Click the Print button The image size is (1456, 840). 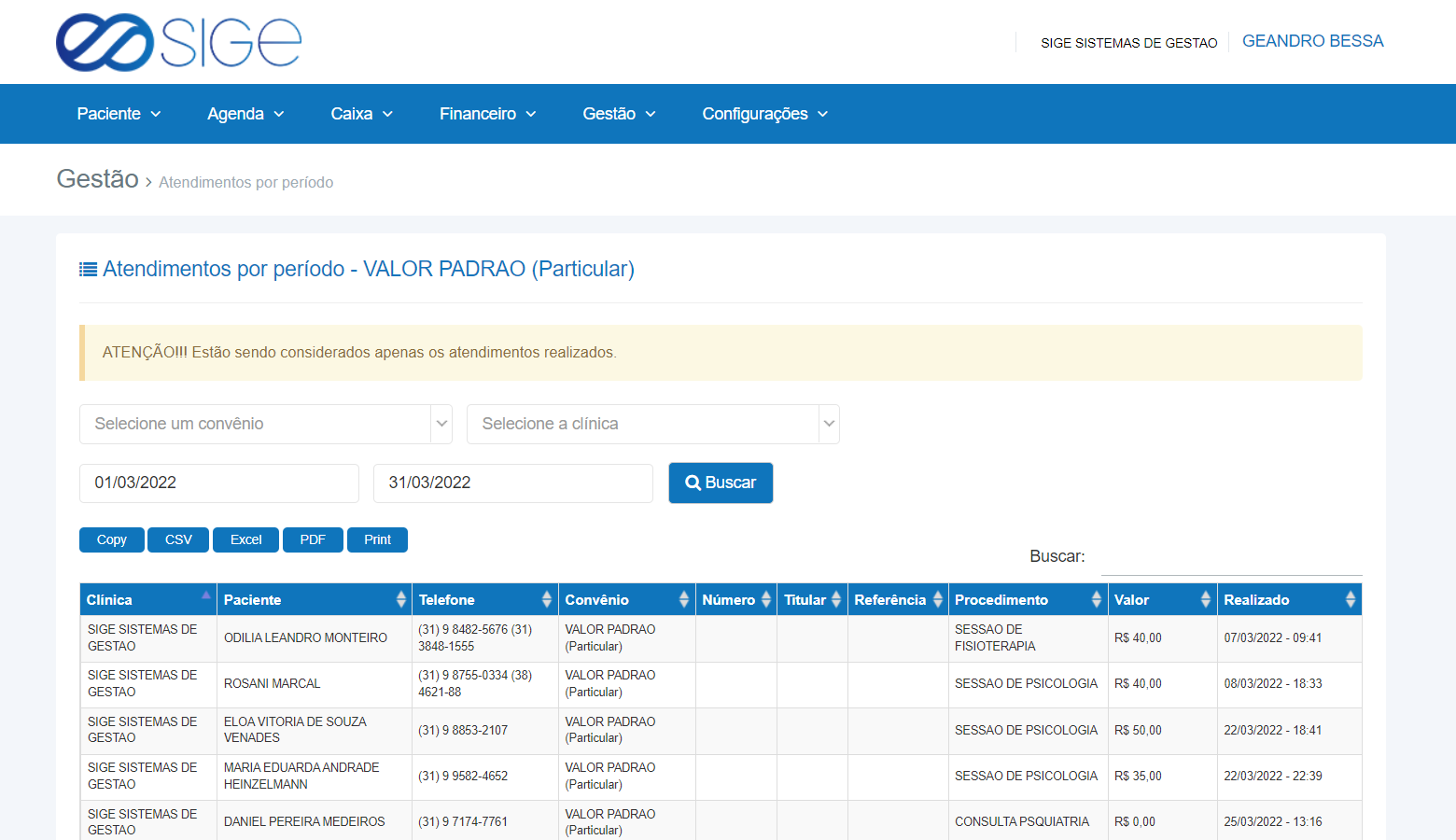pos(377,539)
